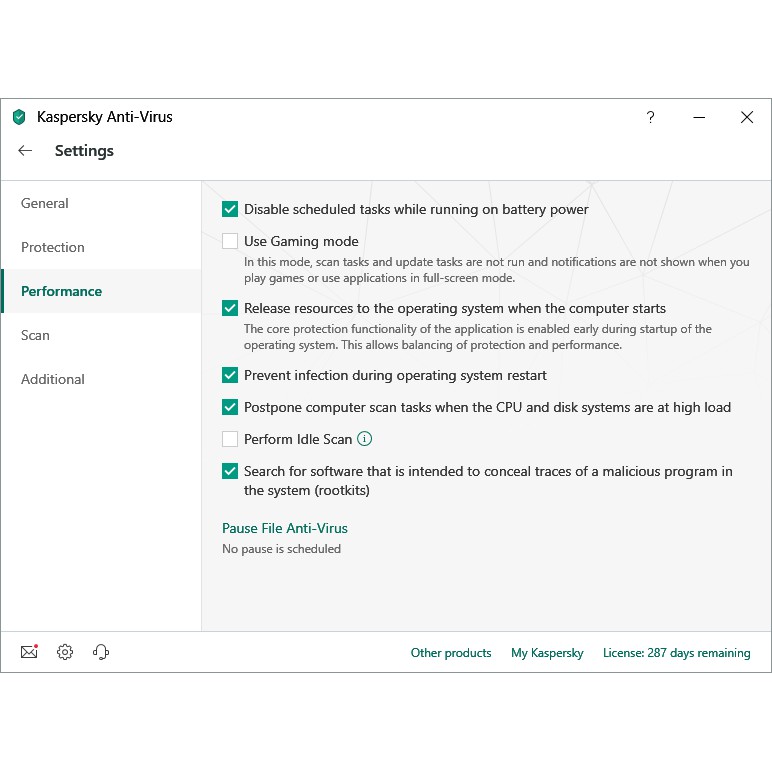The image size is (772, 772).
Task: Toggle the rootkits search checkbox
Action: [230, 471]
